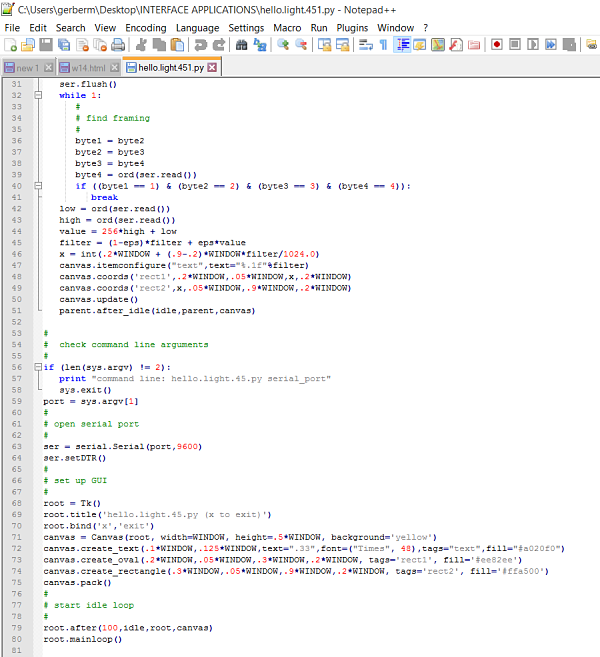Close the hello.light451.py tab
Viewport: 600px width, 657px height.
[212, 67]
